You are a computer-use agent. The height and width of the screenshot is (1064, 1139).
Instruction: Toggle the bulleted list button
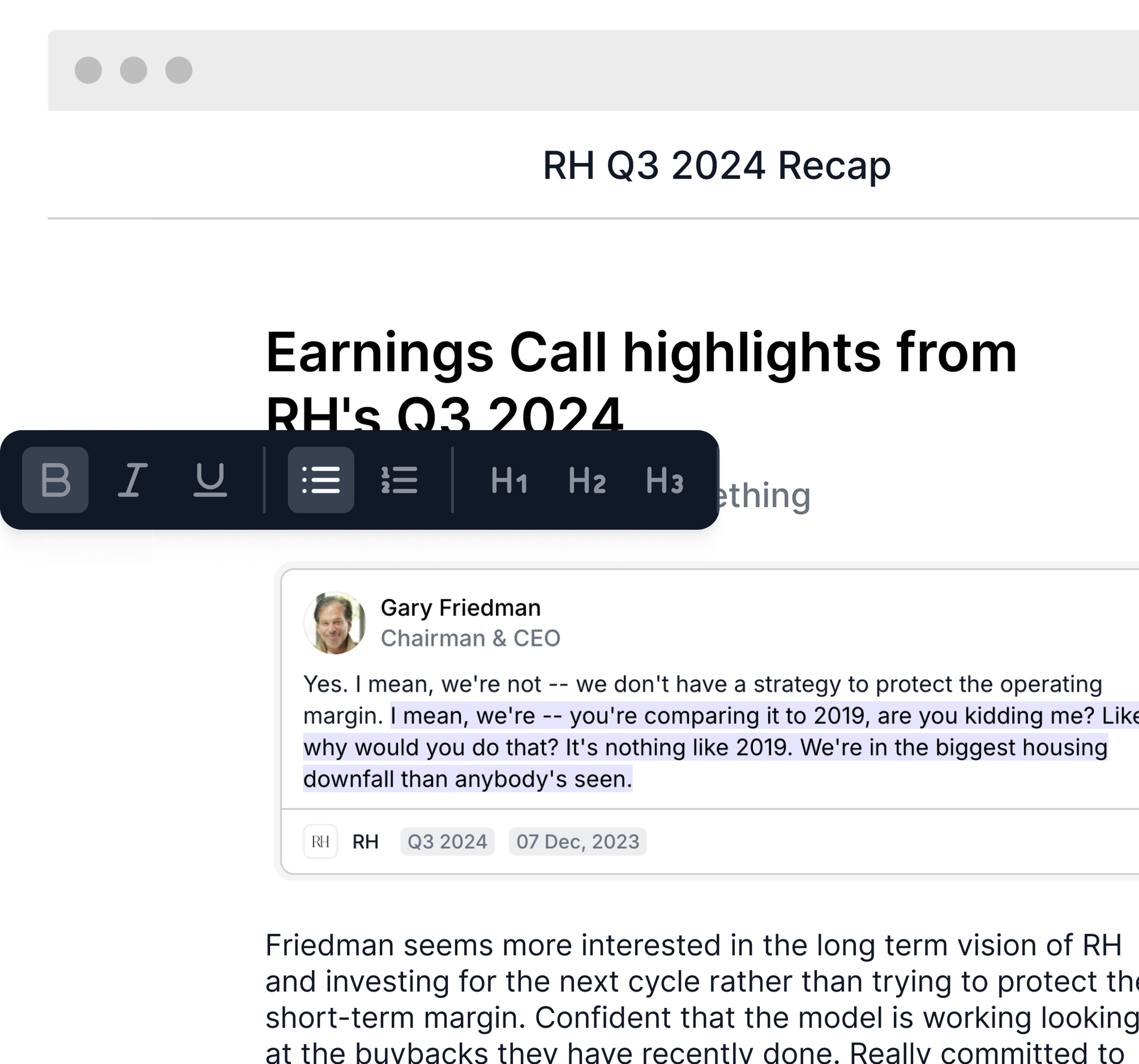(321, 480)
